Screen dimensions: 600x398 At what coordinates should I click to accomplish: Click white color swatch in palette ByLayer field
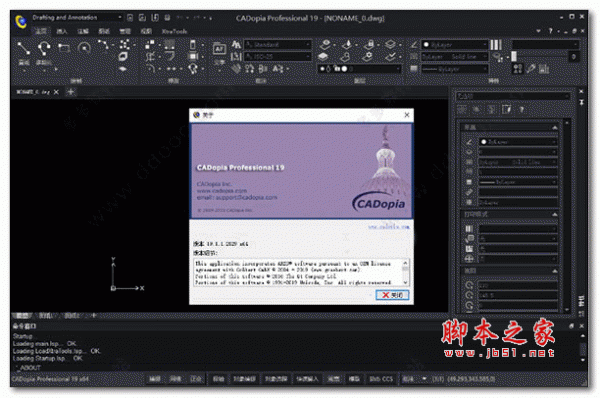(484, 142)
